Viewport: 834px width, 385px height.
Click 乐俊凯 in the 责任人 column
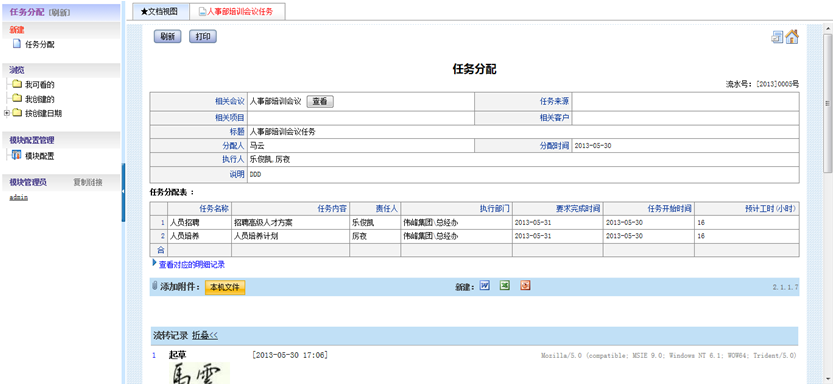[363, 223]
